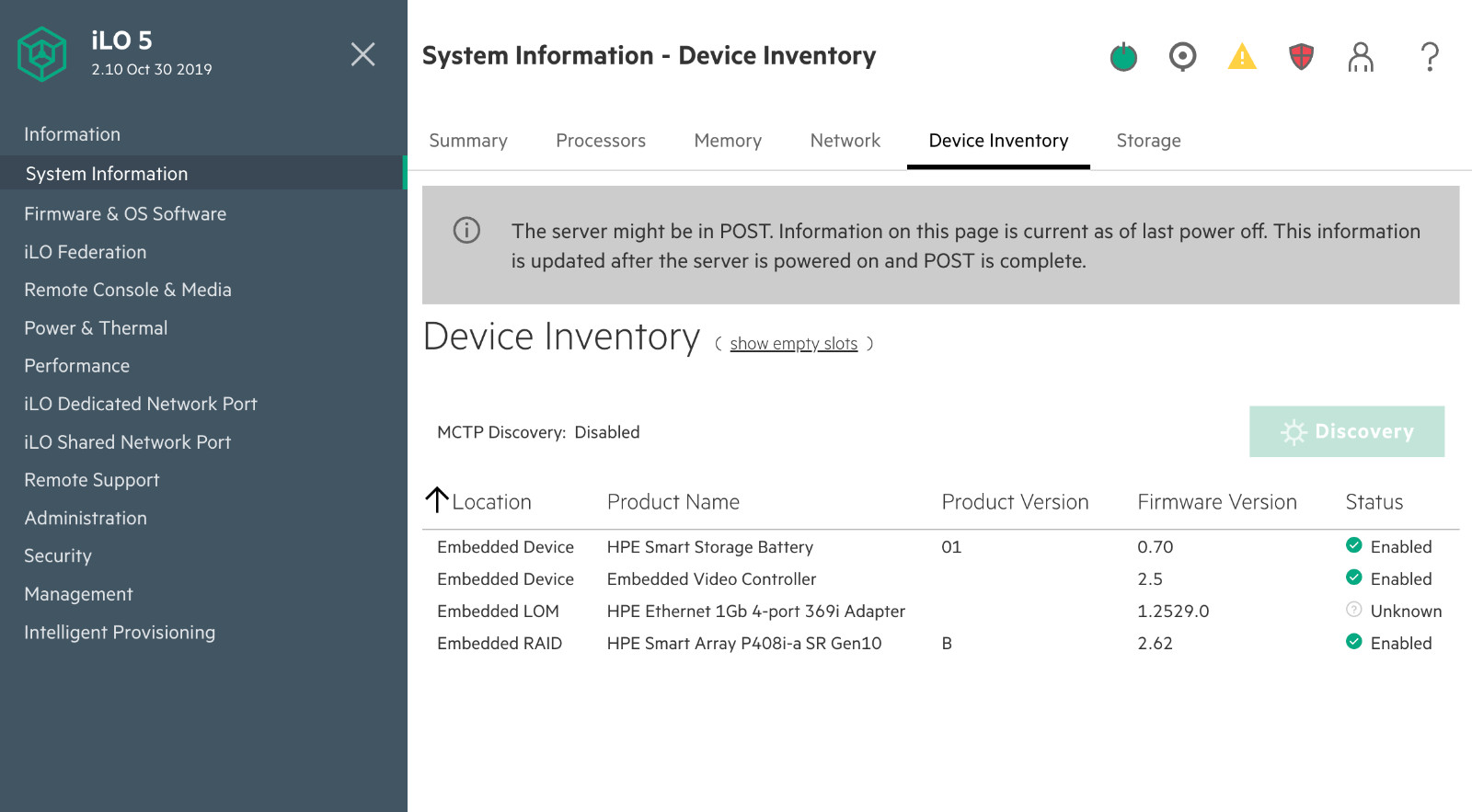The image size is (1472, 812).
Task: Click green check status for Embedded Video Controller
Action: coord(1353,578)
